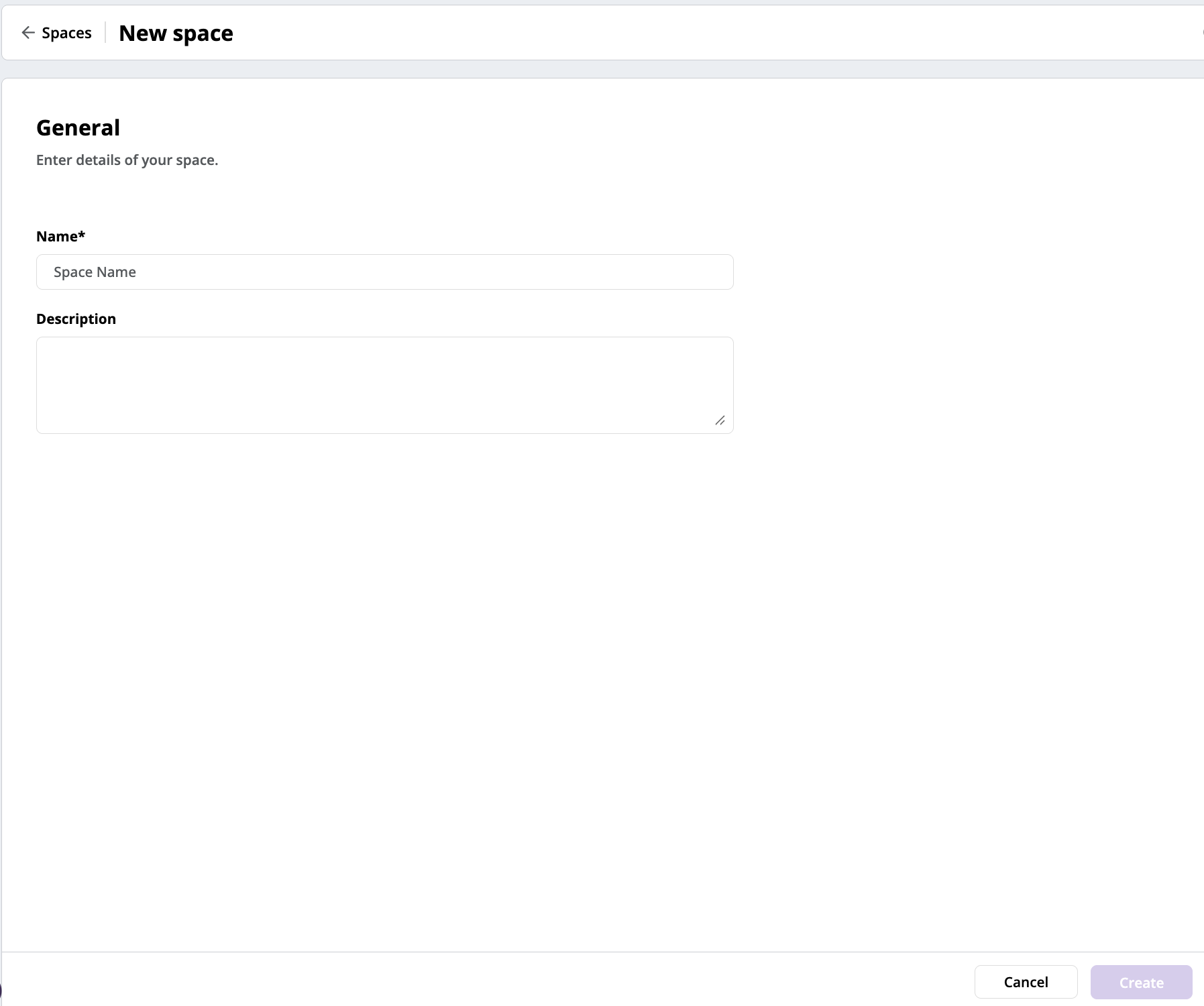Select the Name* field label
This screenshot has height=1006, width=1204.
[60, 236]
